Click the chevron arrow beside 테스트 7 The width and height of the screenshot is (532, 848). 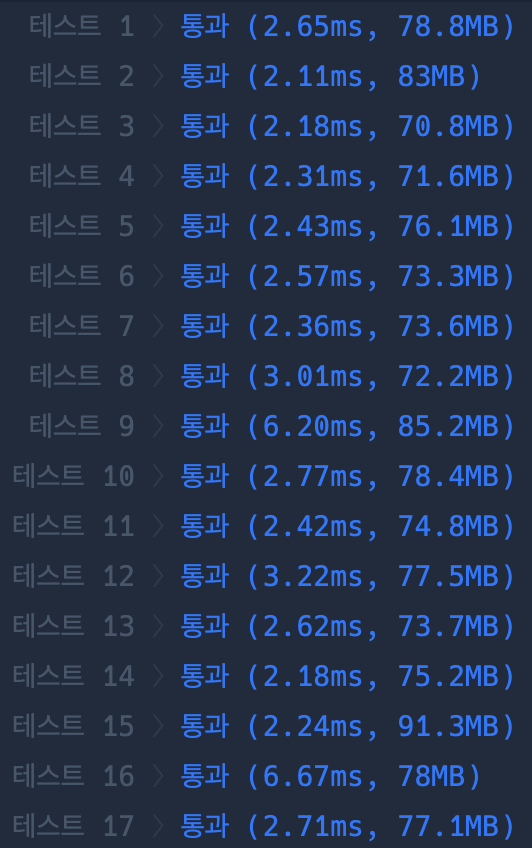tap(158, 326)
